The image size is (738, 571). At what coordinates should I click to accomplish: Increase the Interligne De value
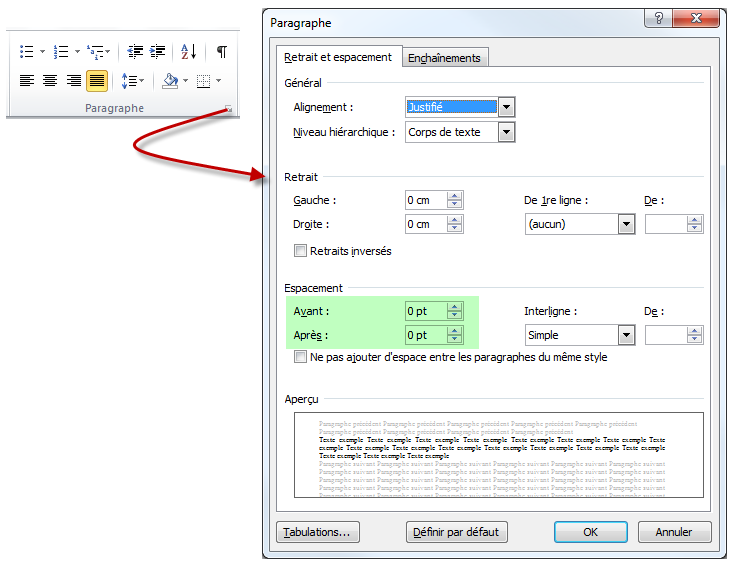pyautogui.click(x=694, y=331)
